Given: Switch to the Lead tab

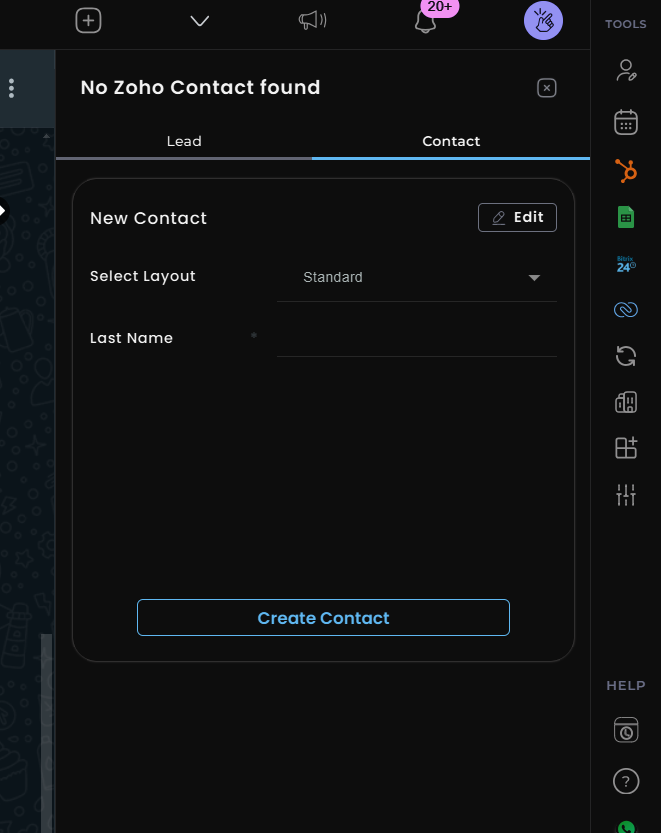Looking at the screenshot, I should click(x=184, y=141).
